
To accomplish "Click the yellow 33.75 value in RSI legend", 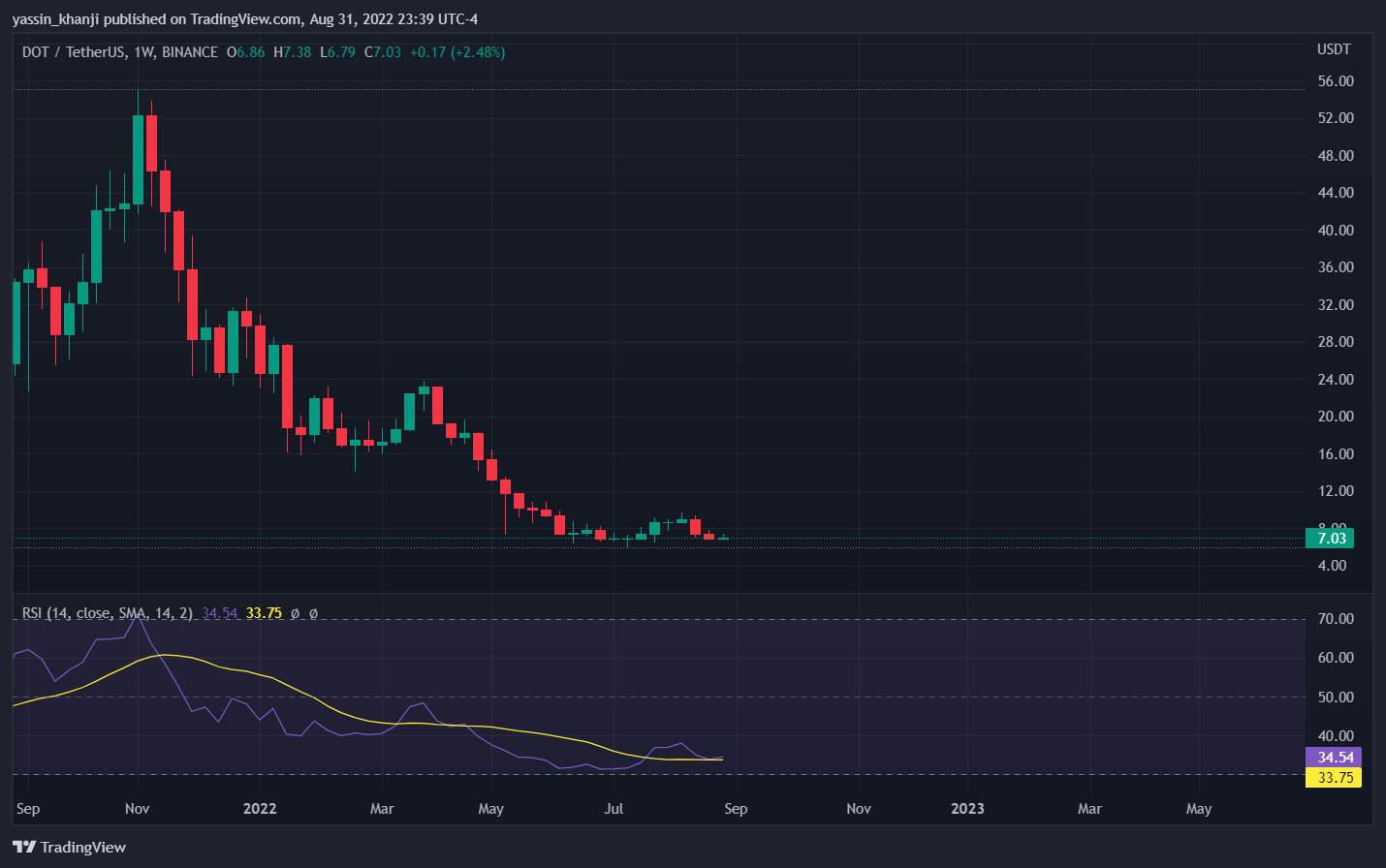I will [x=264, y=613].
